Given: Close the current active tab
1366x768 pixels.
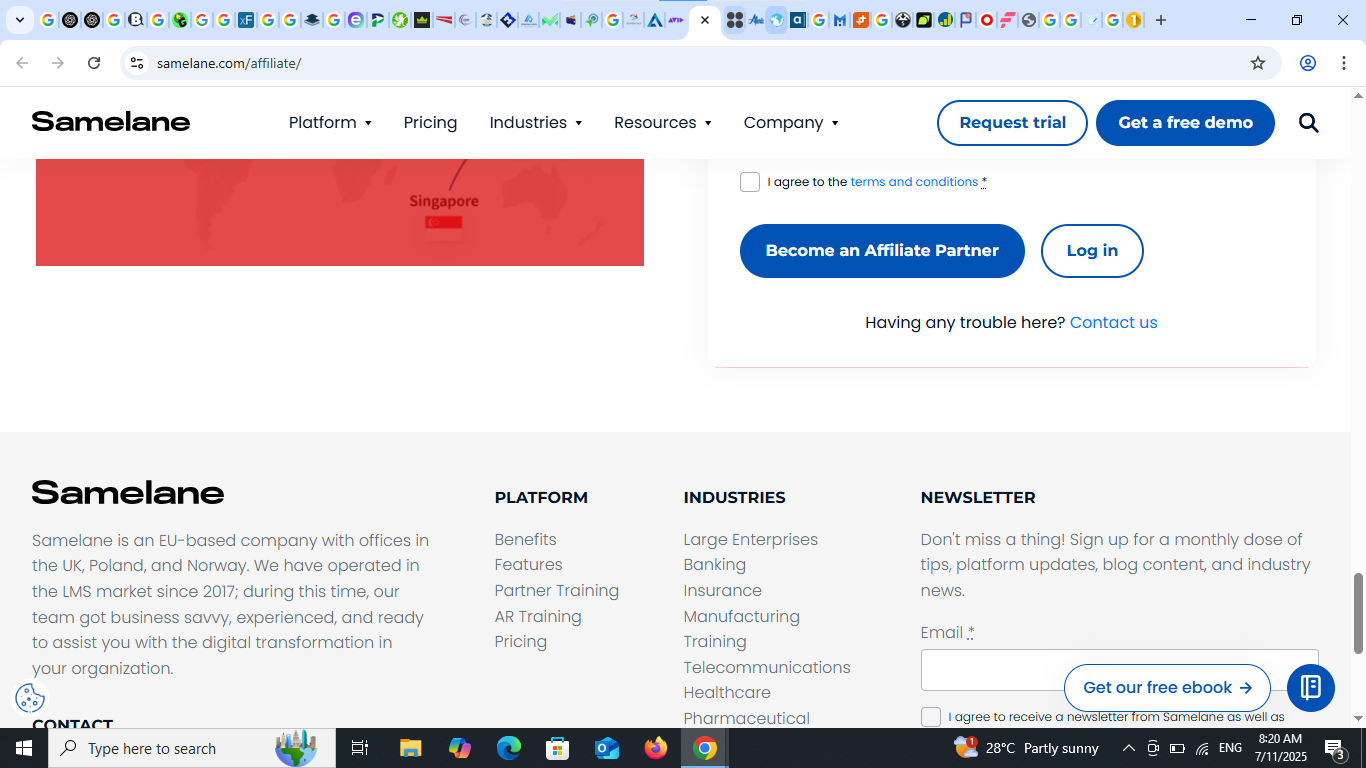Looking at the screenshot, I should (x=705, y=20).
